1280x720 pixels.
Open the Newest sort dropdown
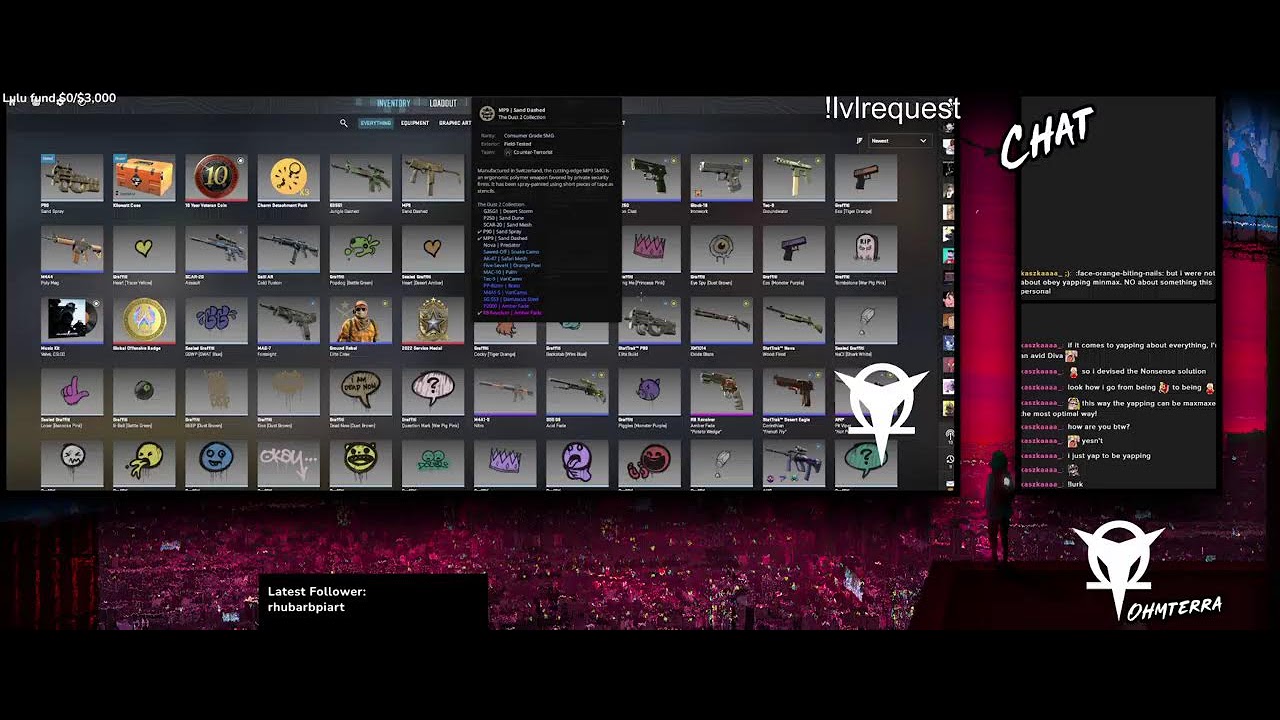click(898, 141)
